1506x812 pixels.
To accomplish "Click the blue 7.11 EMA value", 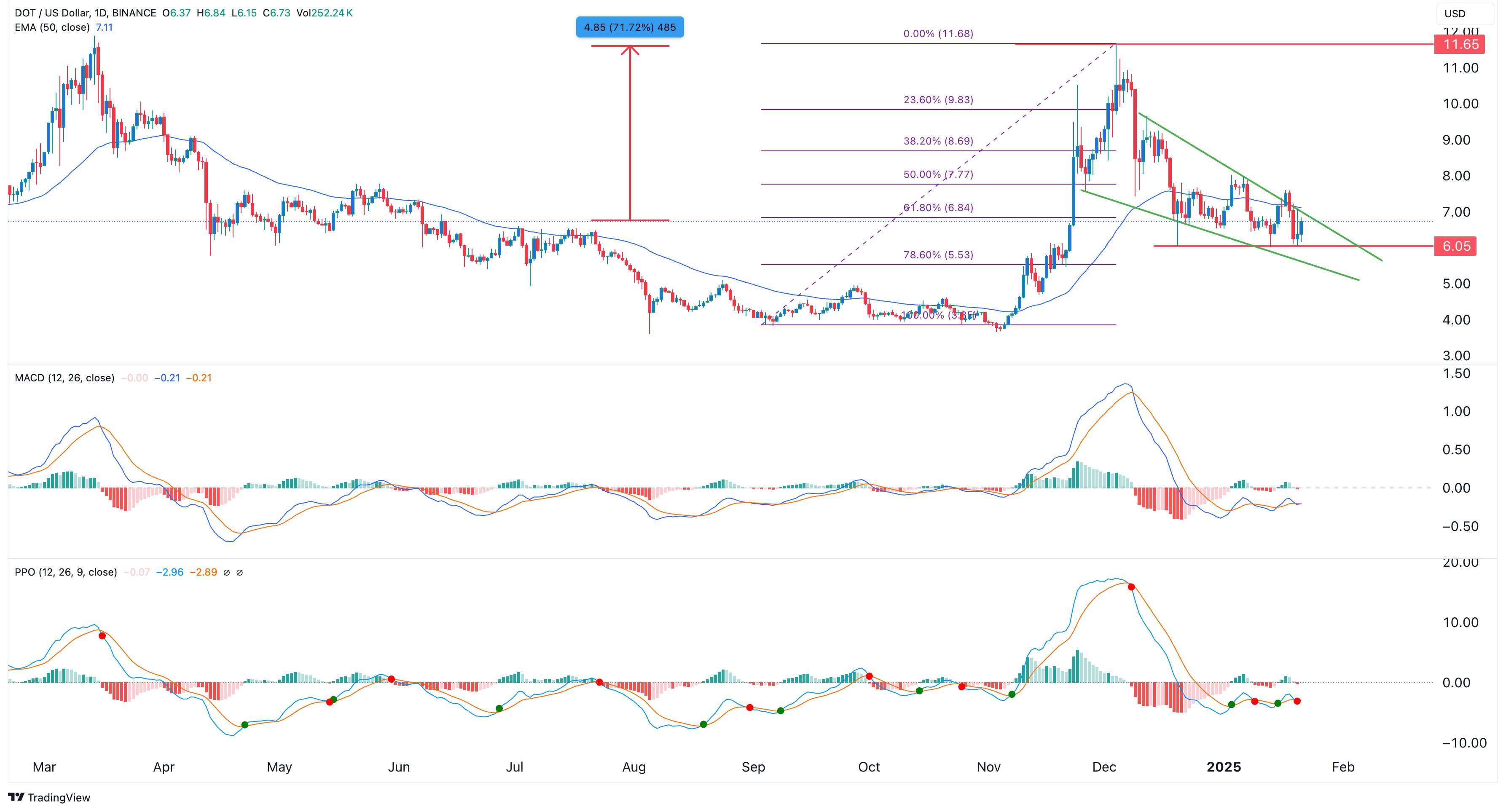I will pyautogui.click(x=104, y=27).
